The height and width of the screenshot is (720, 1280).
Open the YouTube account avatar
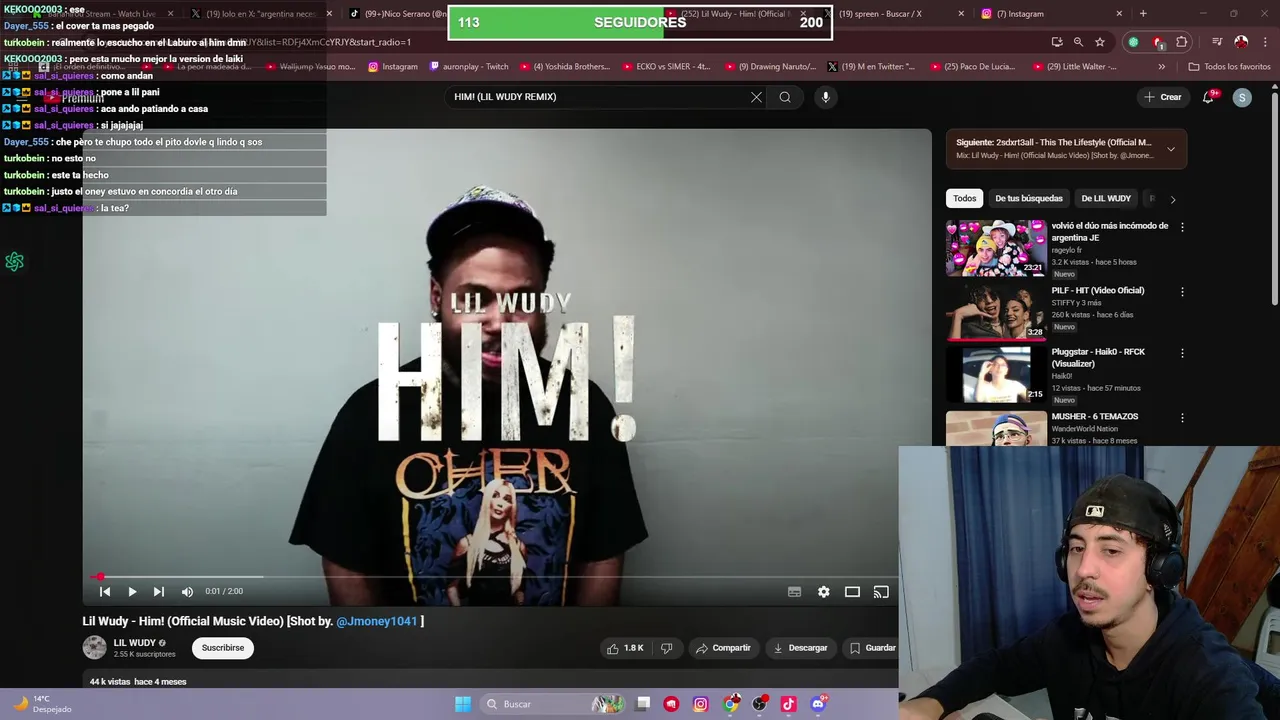click(1242, 97)
